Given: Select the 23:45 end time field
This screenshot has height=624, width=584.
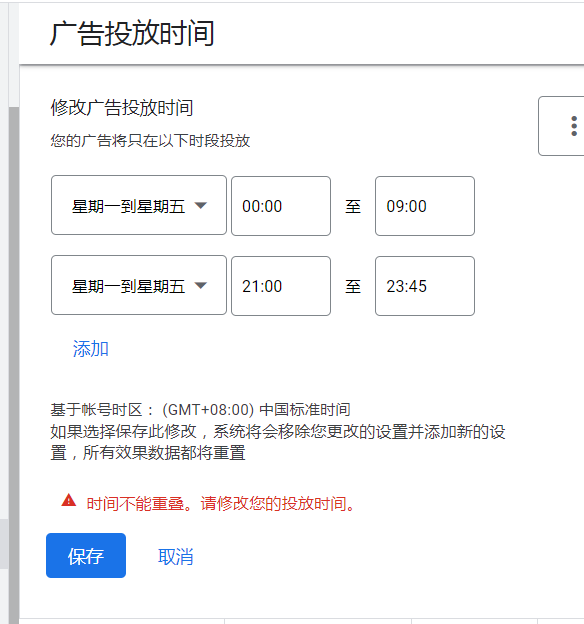Looking at the screenshot, I should tap(425, 286).
